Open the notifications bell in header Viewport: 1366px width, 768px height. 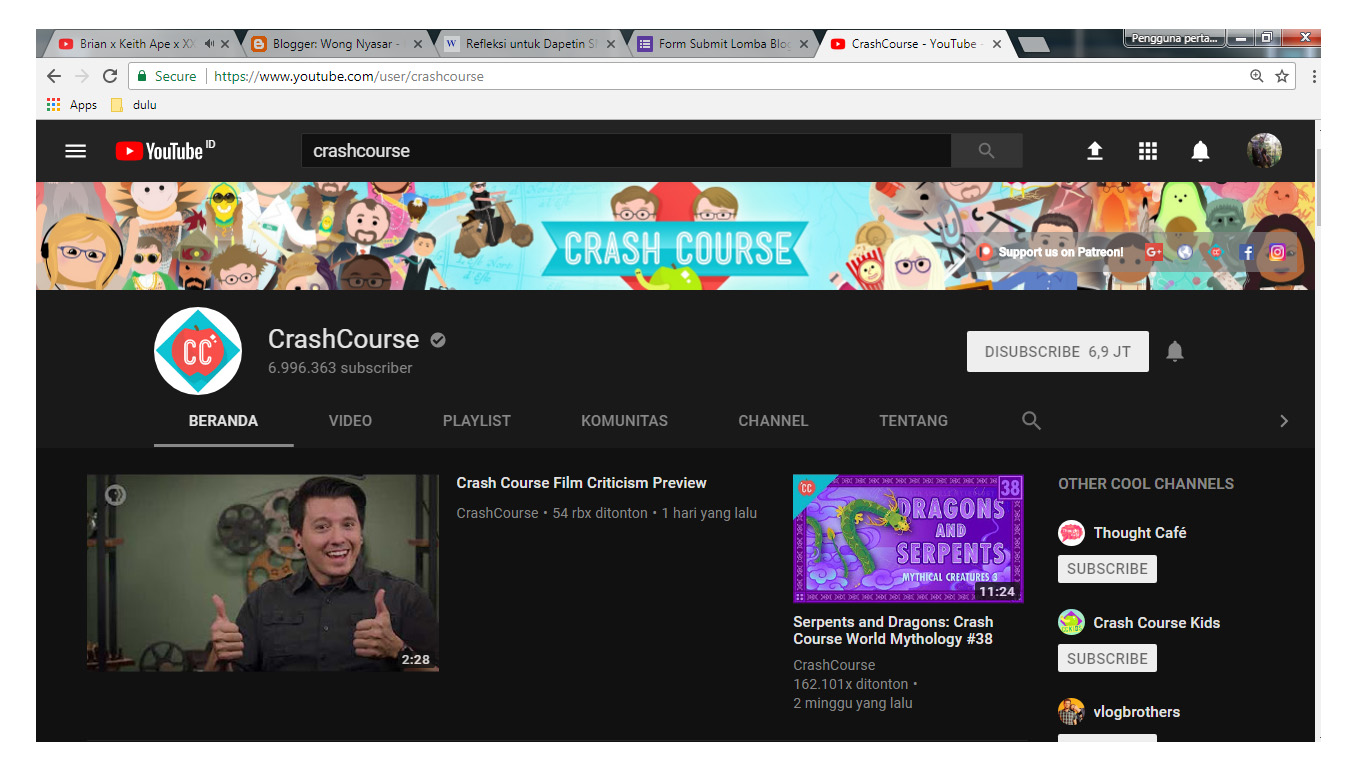point(1200,151)
